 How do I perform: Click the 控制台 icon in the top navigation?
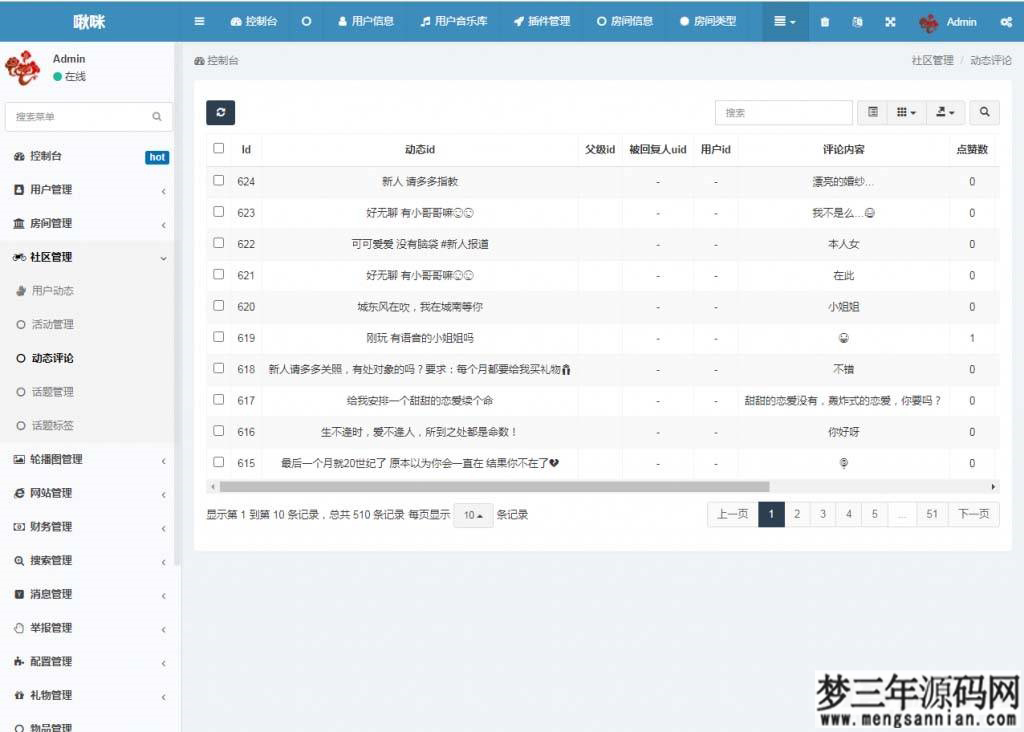[x=253, y=21]
